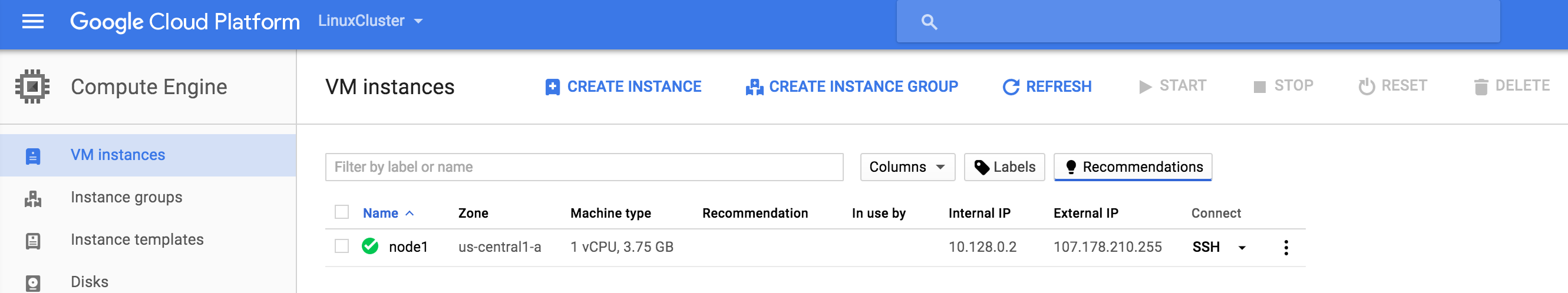Click the Labels button
1568x293 pixels.
click(1003, 167)
